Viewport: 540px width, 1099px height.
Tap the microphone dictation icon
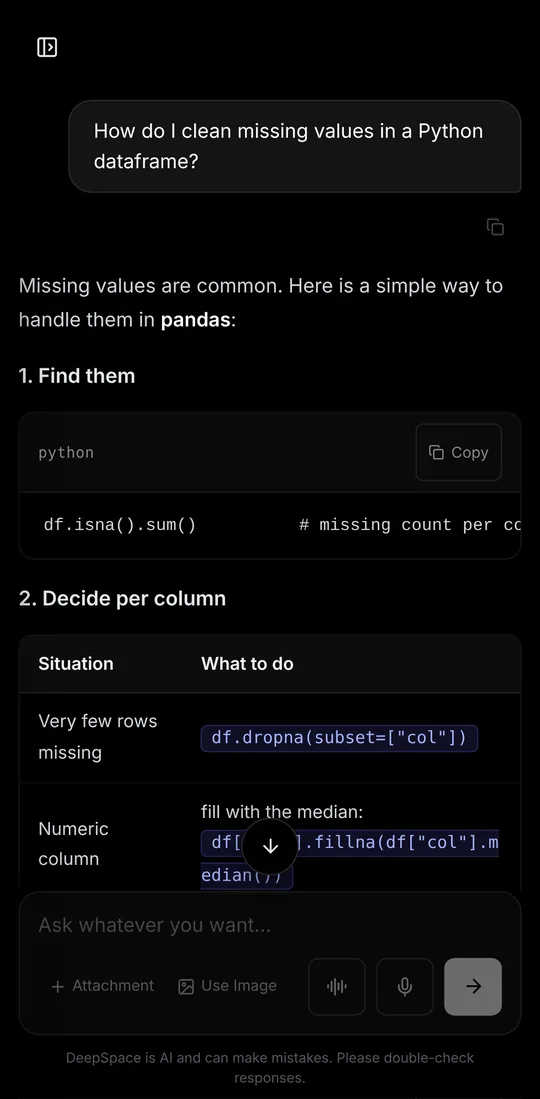pos(405,987)
